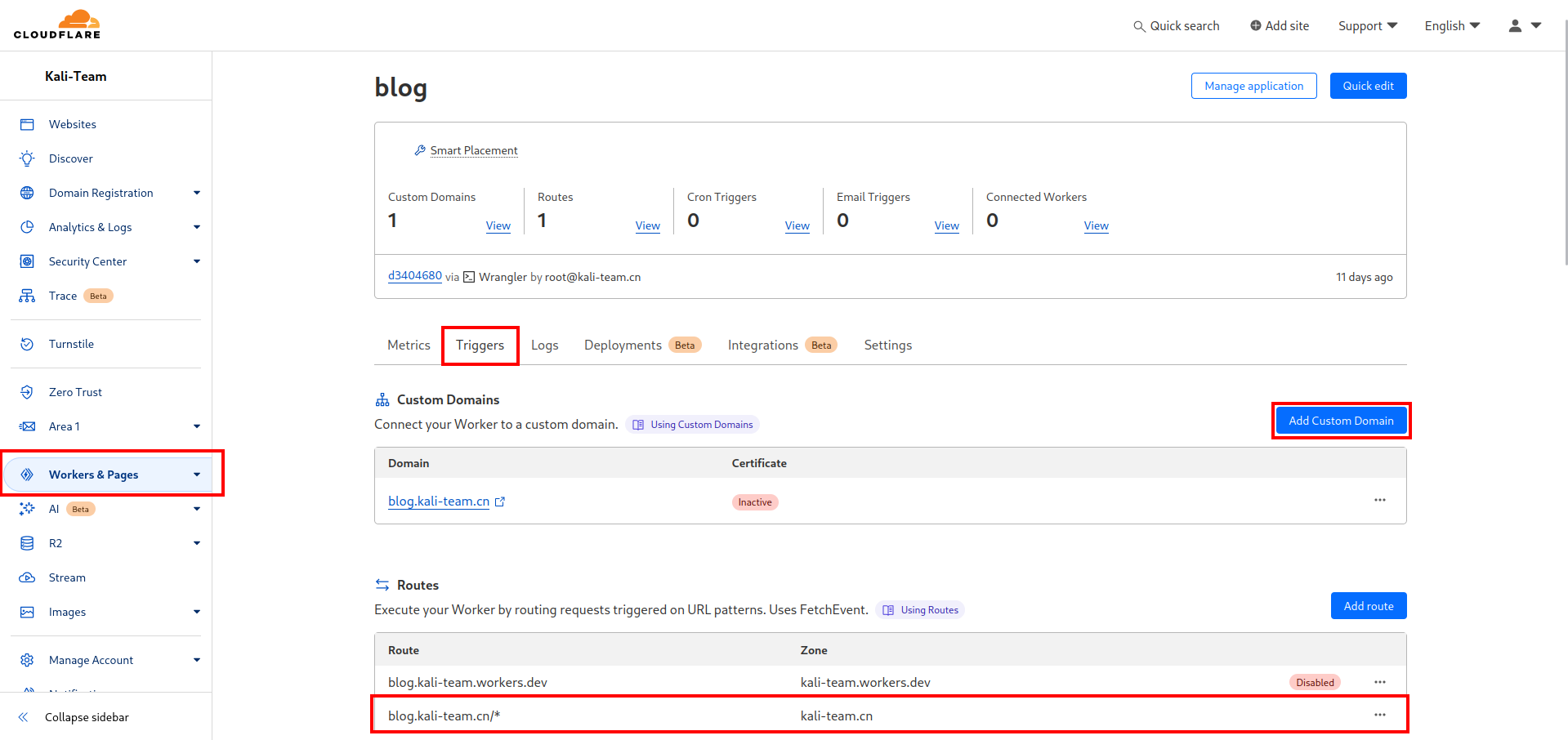Open the Using Routes docs link
Viewport: 1568px width, 740px height.
click(x=920, y=610)
